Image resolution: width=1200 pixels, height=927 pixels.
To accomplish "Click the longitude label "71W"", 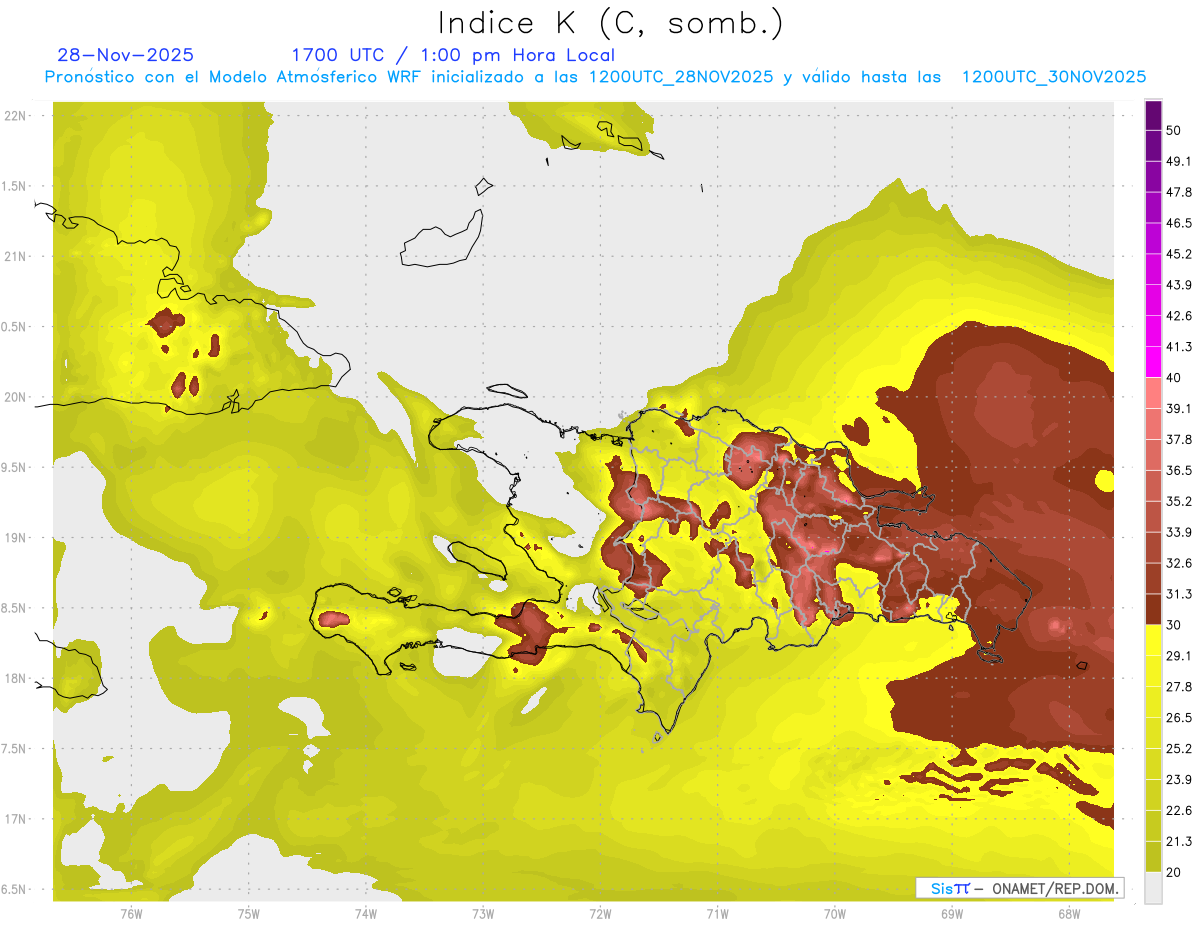I will 717,913.
